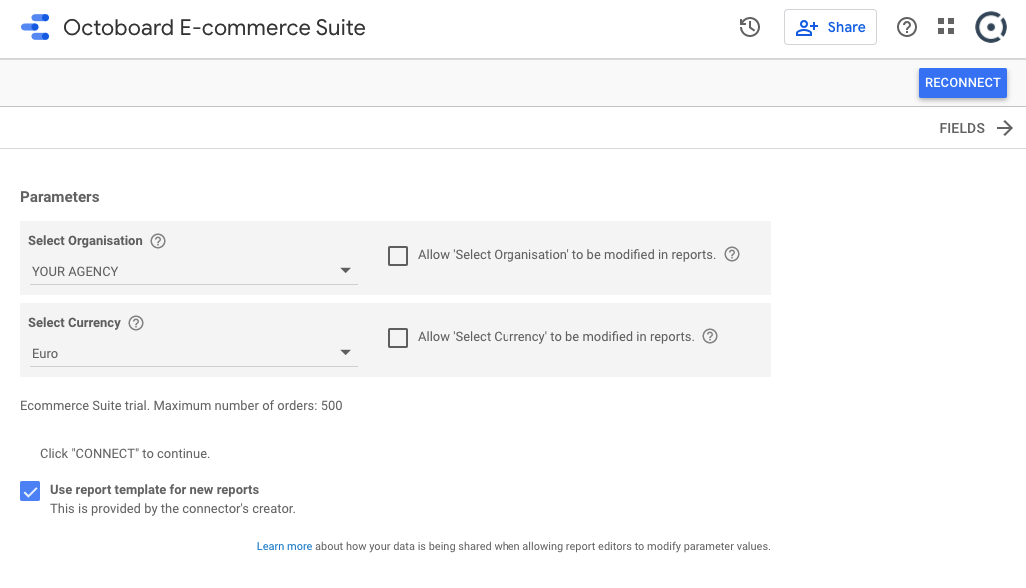The width and height of the screenshot is (1026, 588).
Task: Click the arrow icon next to FIELDS
Action: pyautogui.click(x=1004, y=128)
